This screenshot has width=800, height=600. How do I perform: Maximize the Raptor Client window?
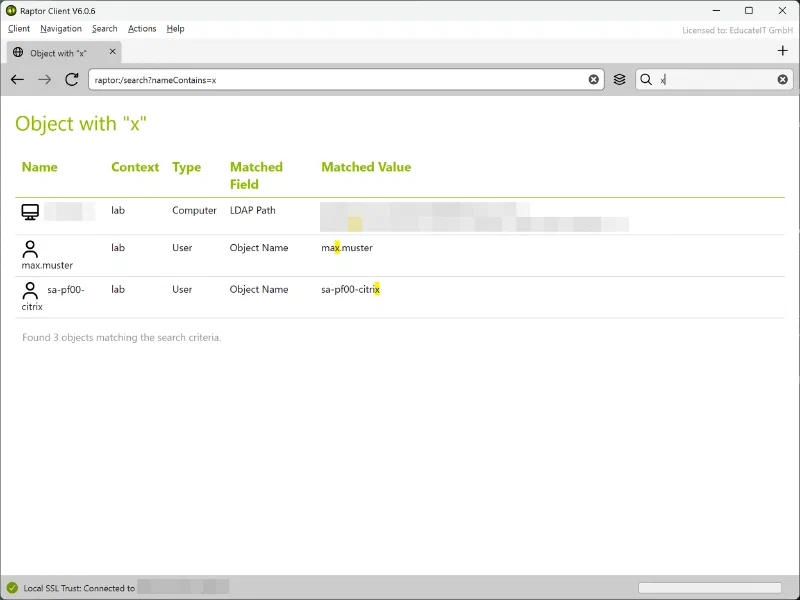coord(748,11)
